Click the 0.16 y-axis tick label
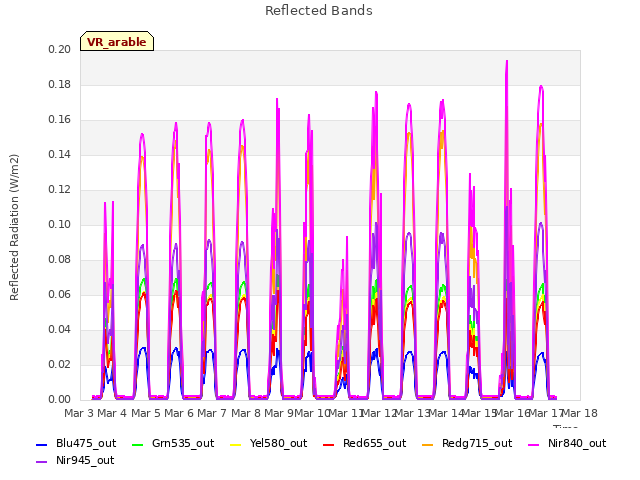 60,120
